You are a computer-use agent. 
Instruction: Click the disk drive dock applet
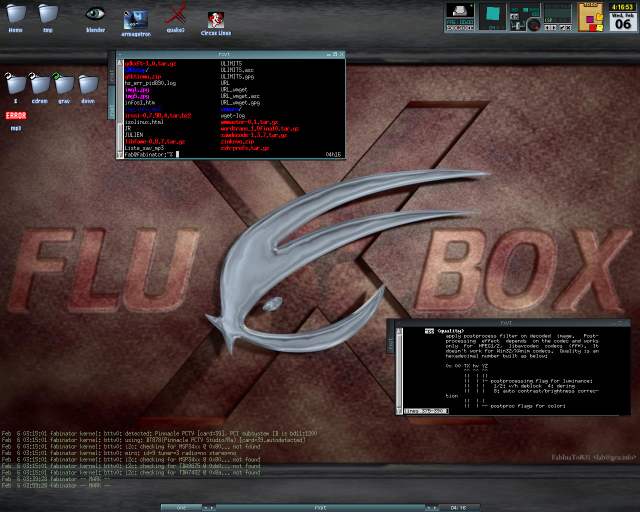(x=460, y=17)
